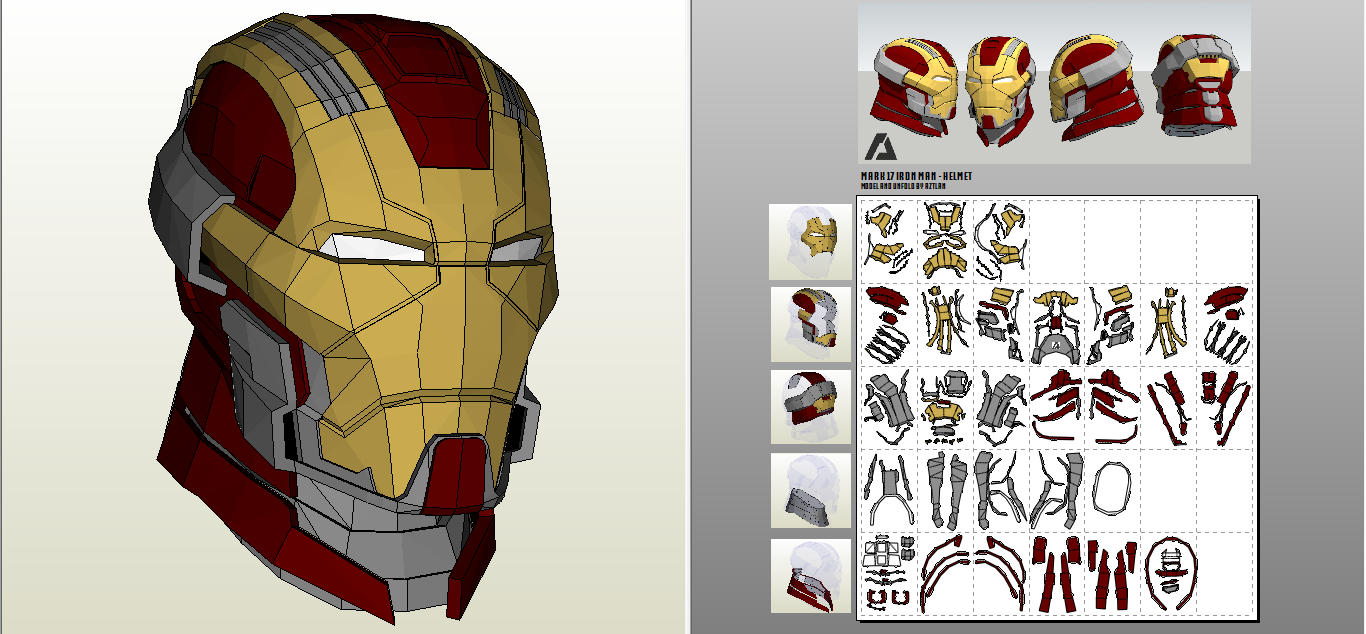Select the red collar base group thumbnail
The image size is (1366, 634).
tap(810, 576)
